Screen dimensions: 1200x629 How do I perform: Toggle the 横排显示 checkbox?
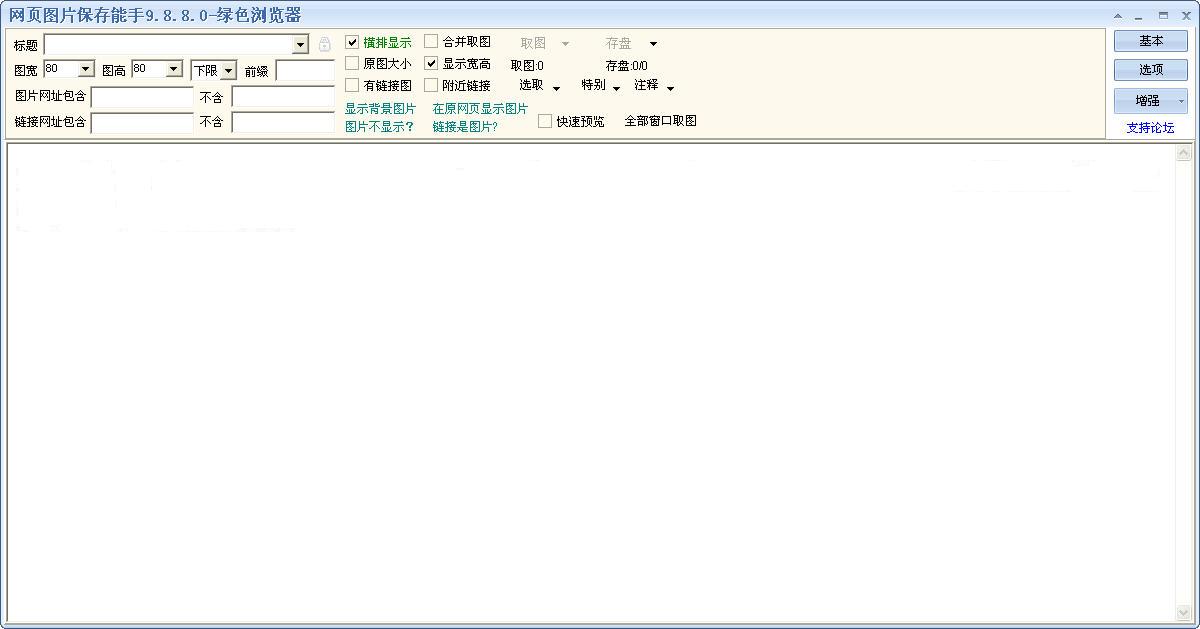tap(352, 42)
